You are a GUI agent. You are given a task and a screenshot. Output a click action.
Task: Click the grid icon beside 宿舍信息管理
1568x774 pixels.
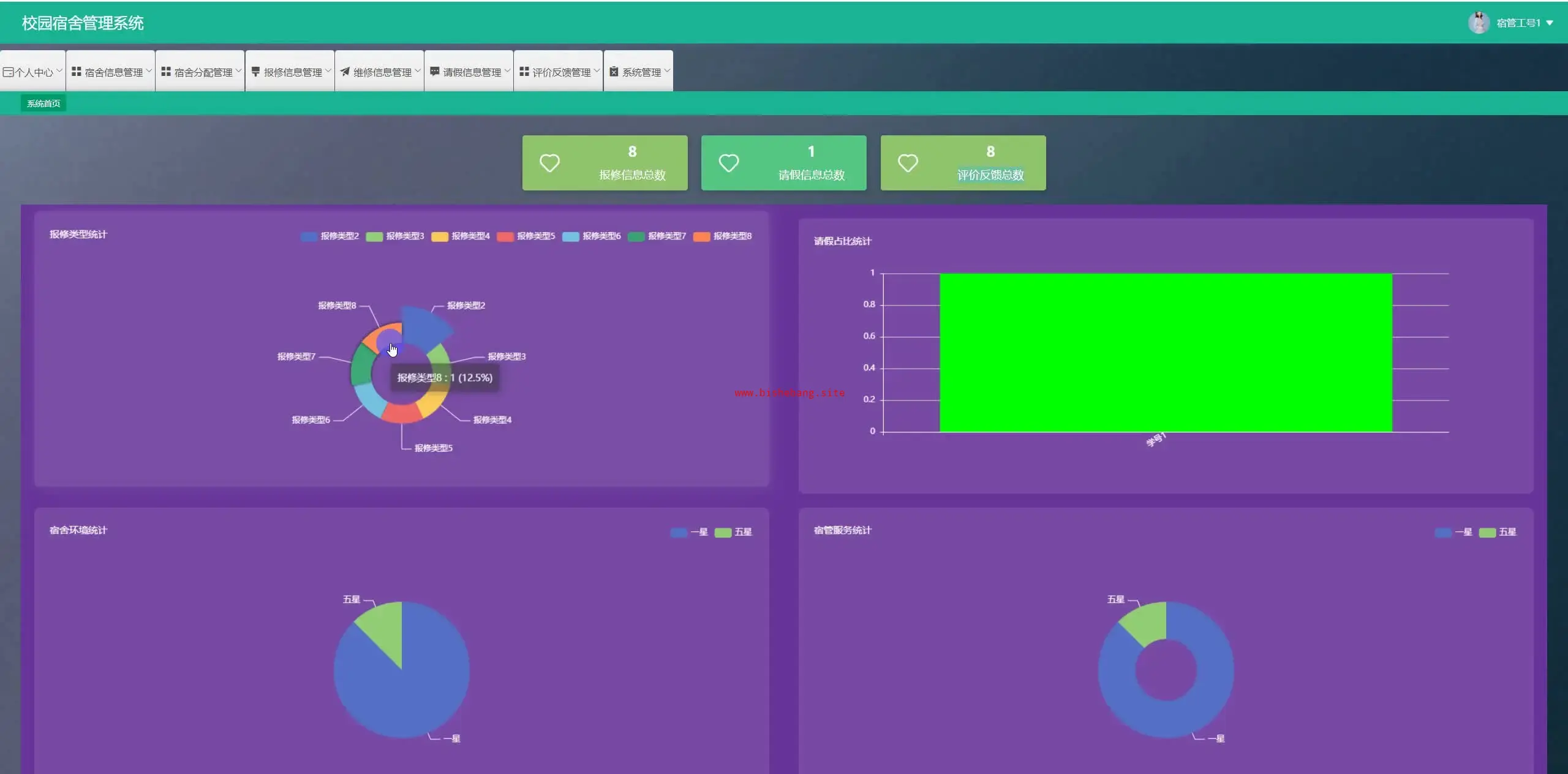pos(77,72)
